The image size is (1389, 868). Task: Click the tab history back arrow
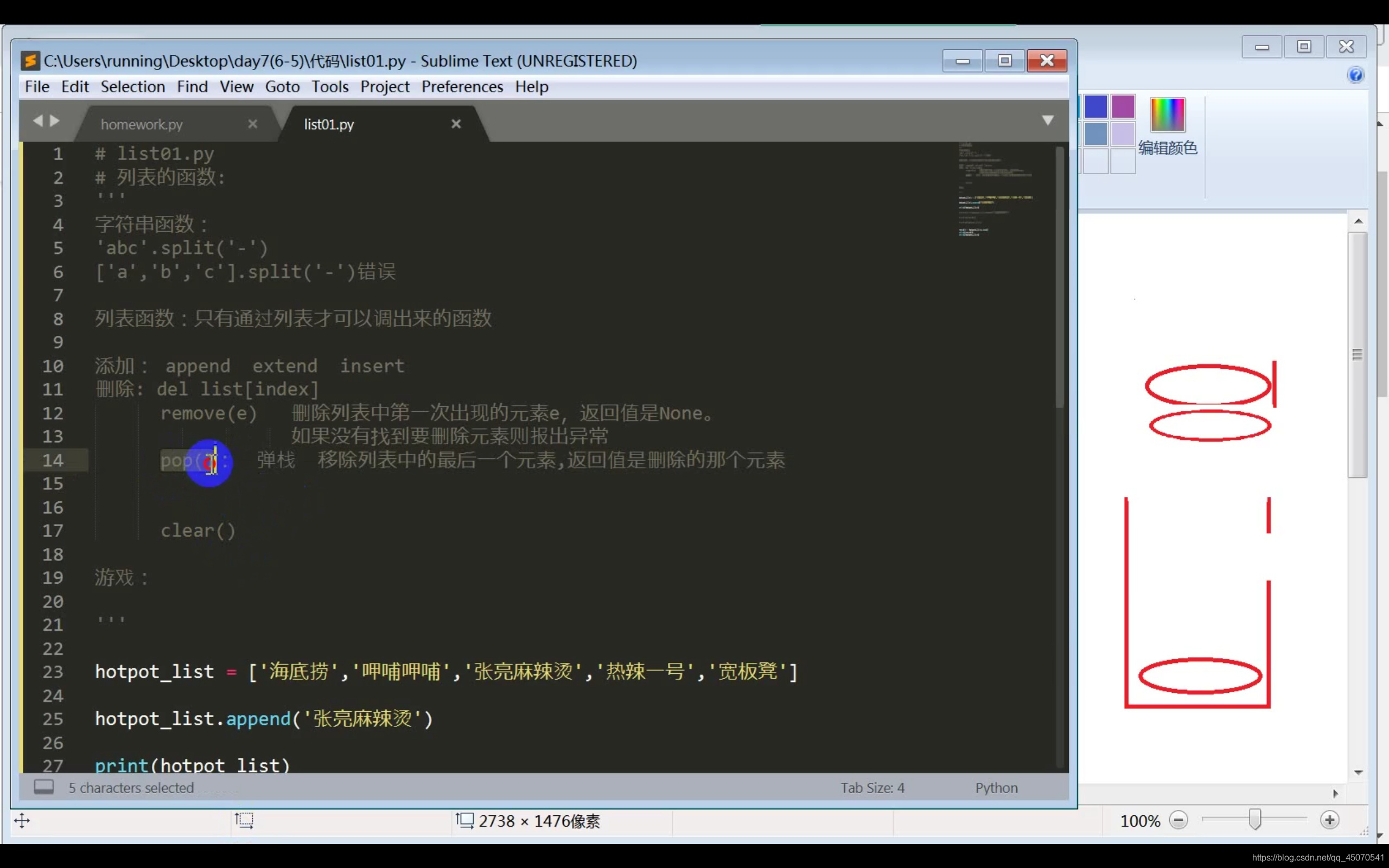click(38, 120)
